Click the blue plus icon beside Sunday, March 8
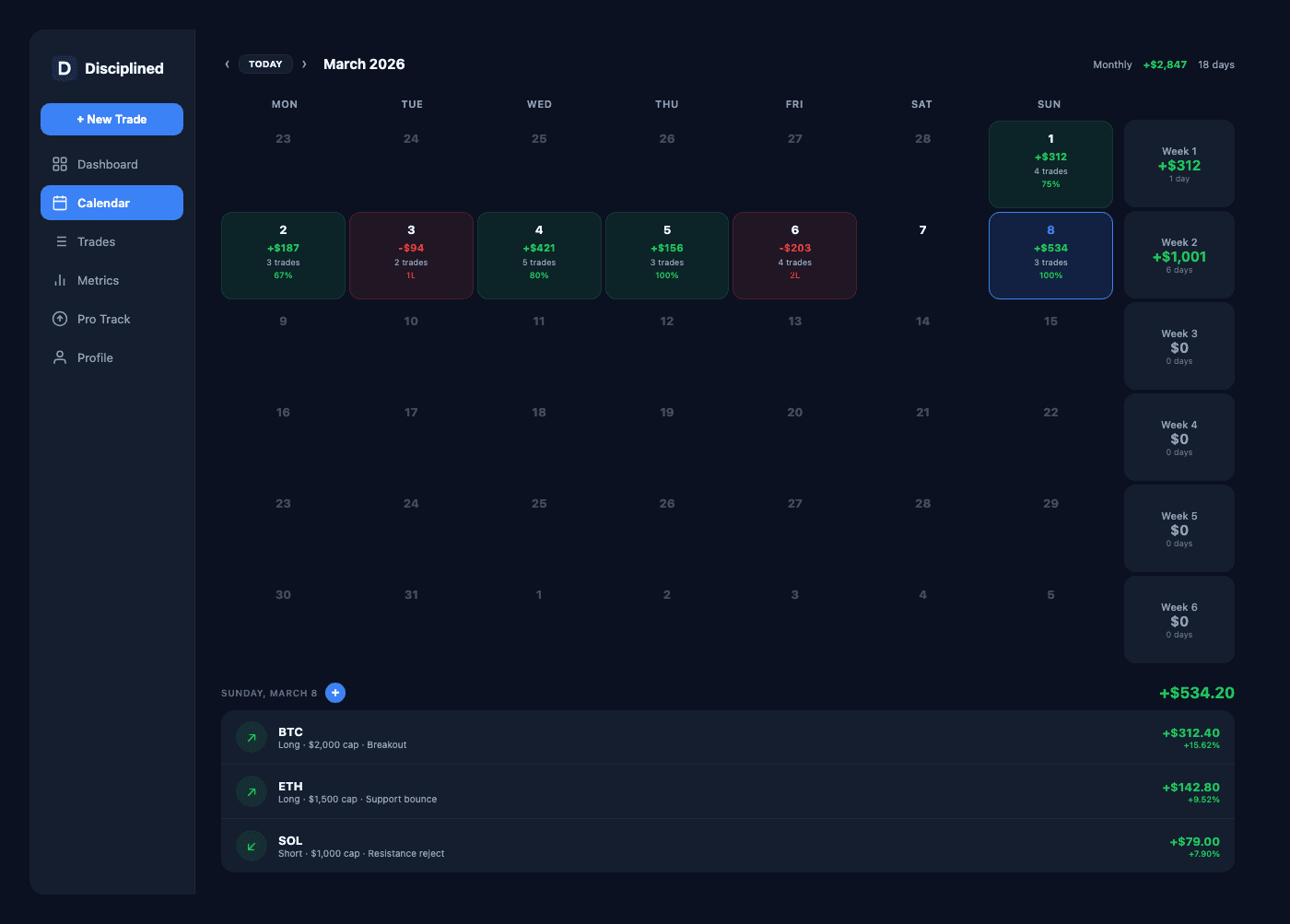The height and width of the screenshot is (924, 1290). point(335,693)
